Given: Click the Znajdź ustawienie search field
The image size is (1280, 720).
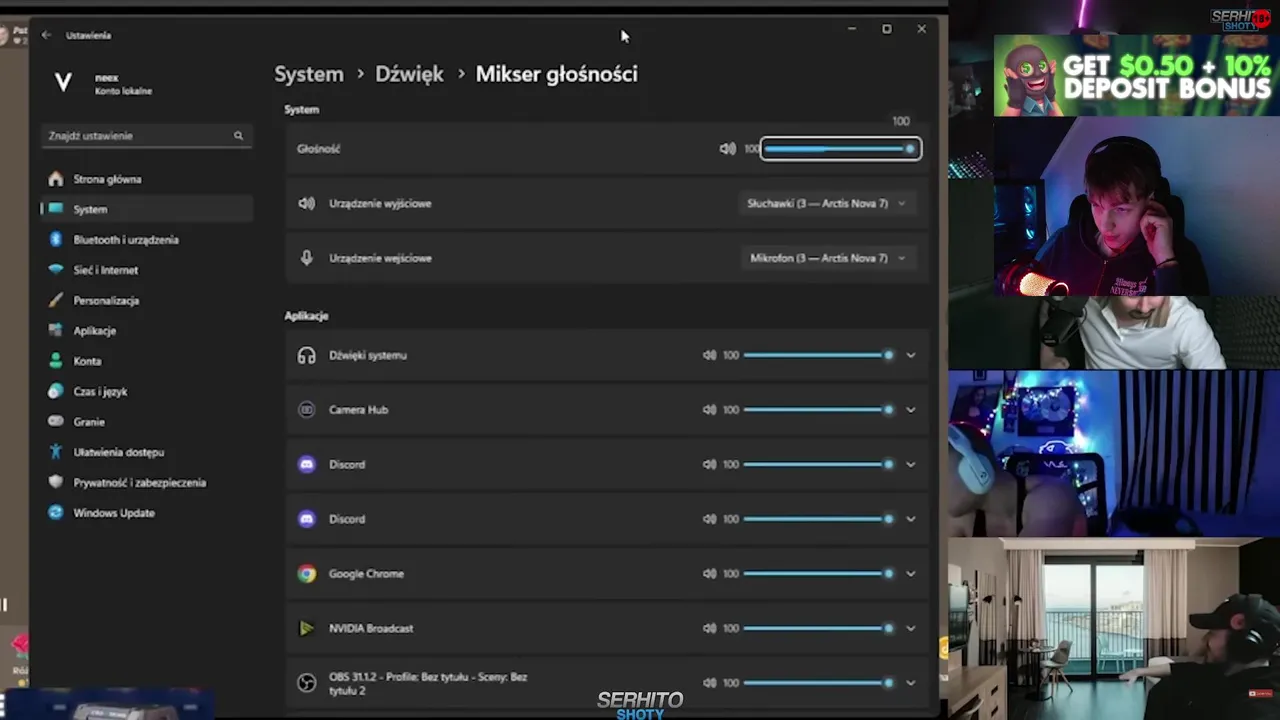Looking at the screenshot, I should click(147, 136).
